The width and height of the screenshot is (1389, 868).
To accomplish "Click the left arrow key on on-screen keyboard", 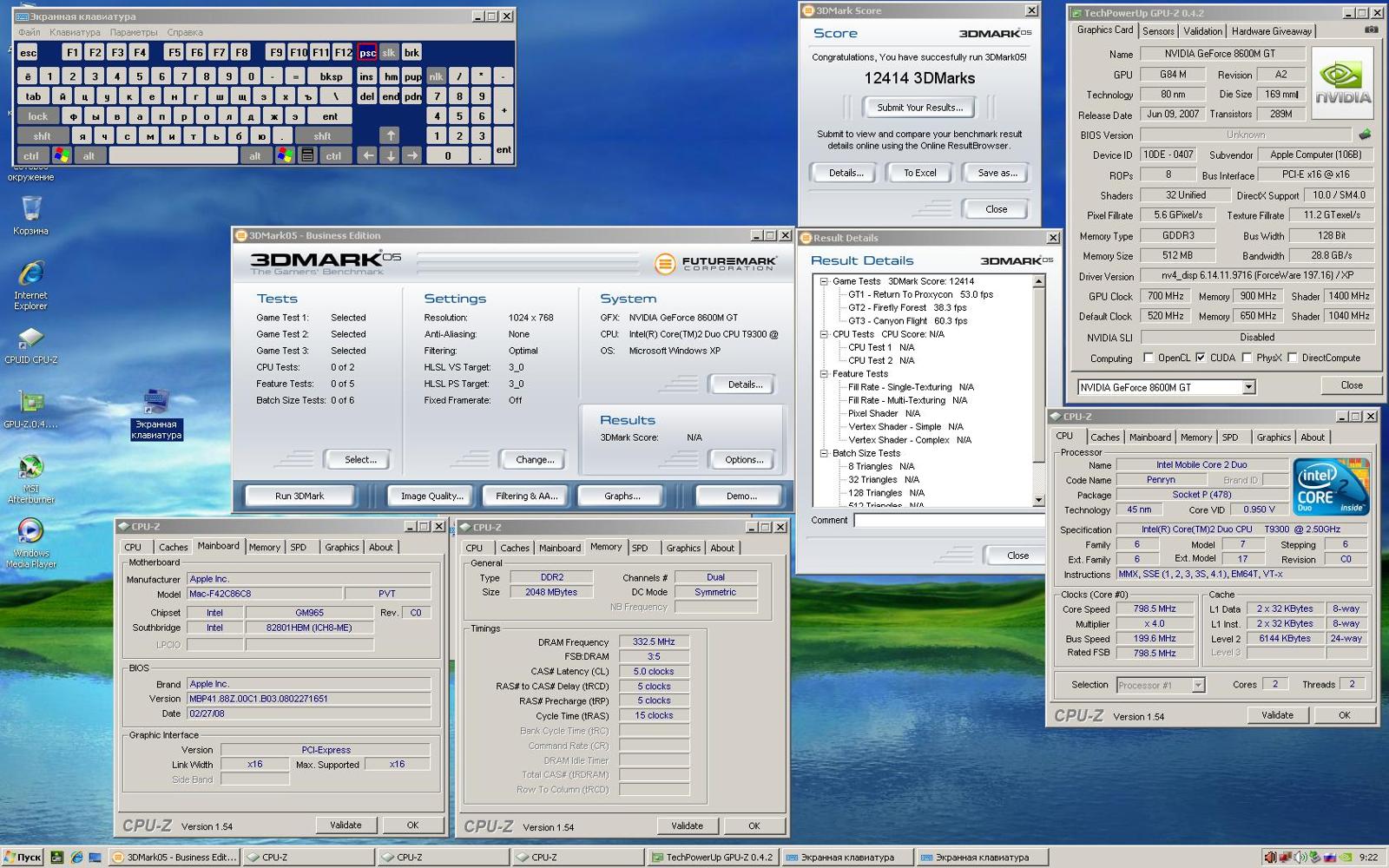I will (368, 155).
